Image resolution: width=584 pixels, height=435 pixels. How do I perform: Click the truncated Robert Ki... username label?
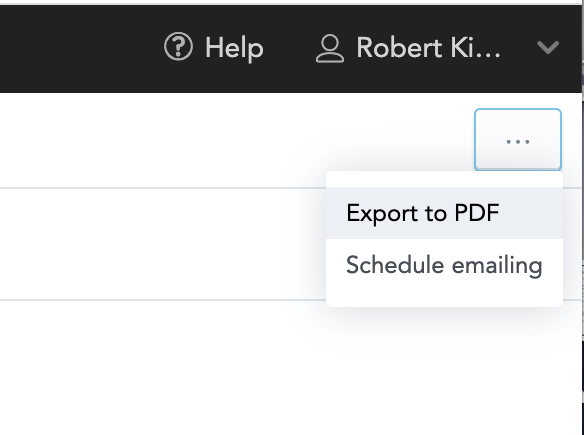click(428, 48)
